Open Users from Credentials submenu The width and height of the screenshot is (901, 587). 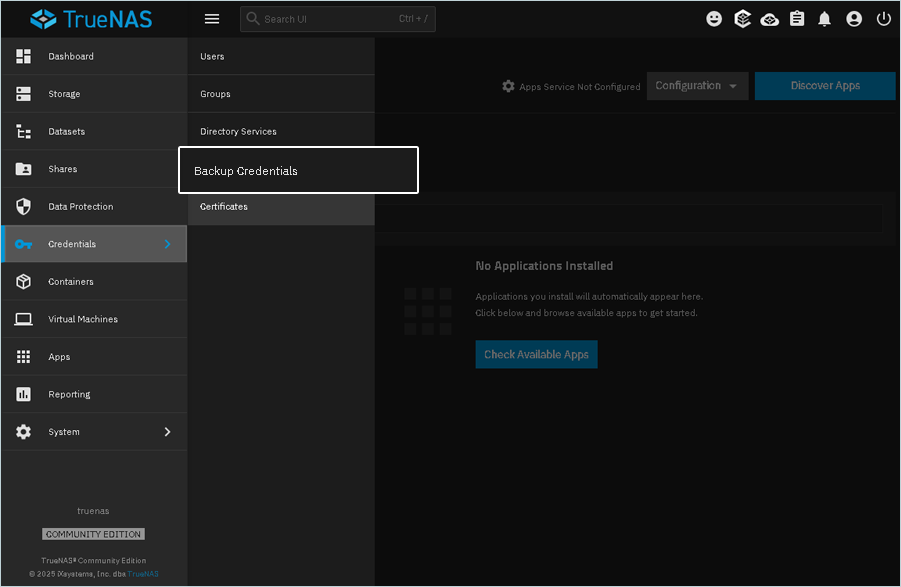pyautogui.click(x=212, y=57)
